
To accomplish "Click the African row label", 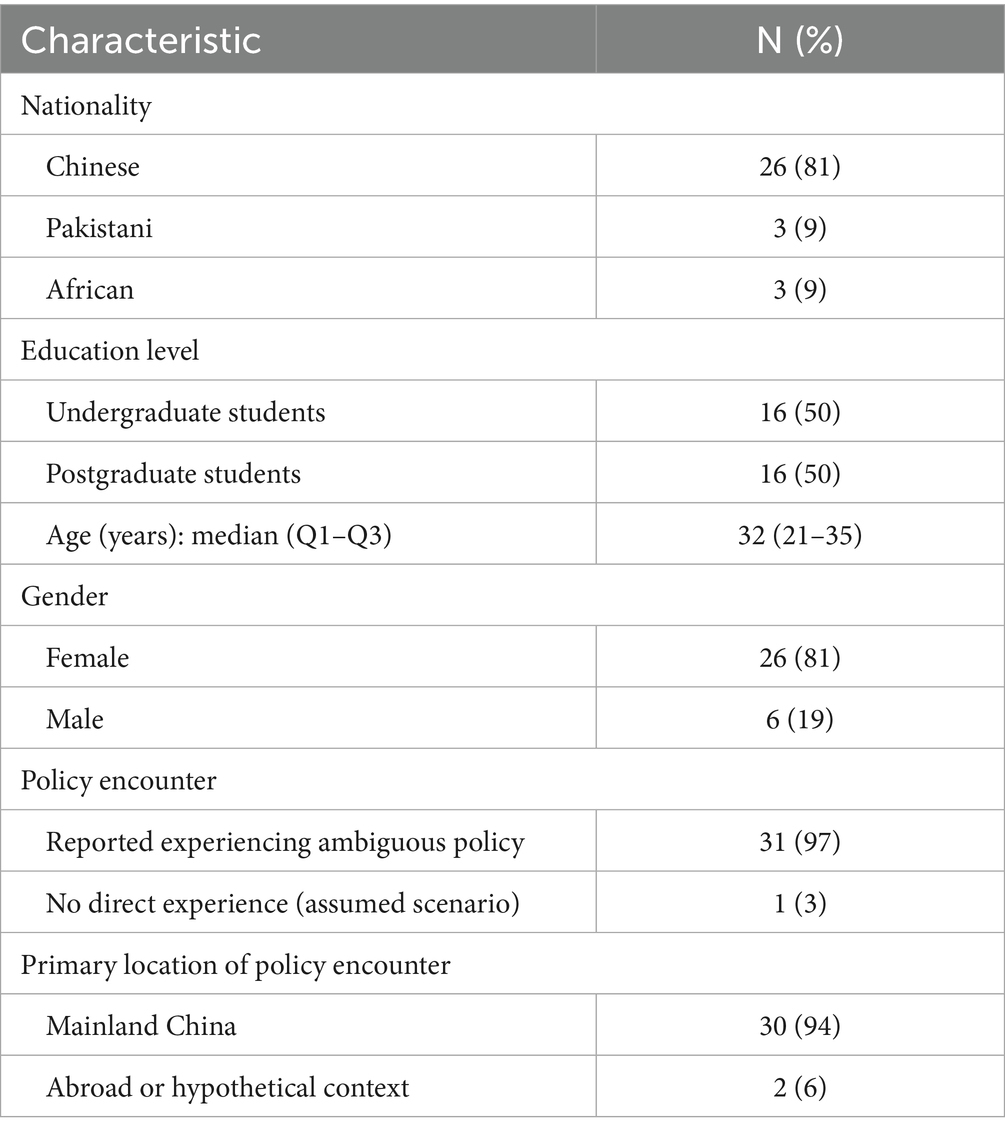I will tap(90, 289).
